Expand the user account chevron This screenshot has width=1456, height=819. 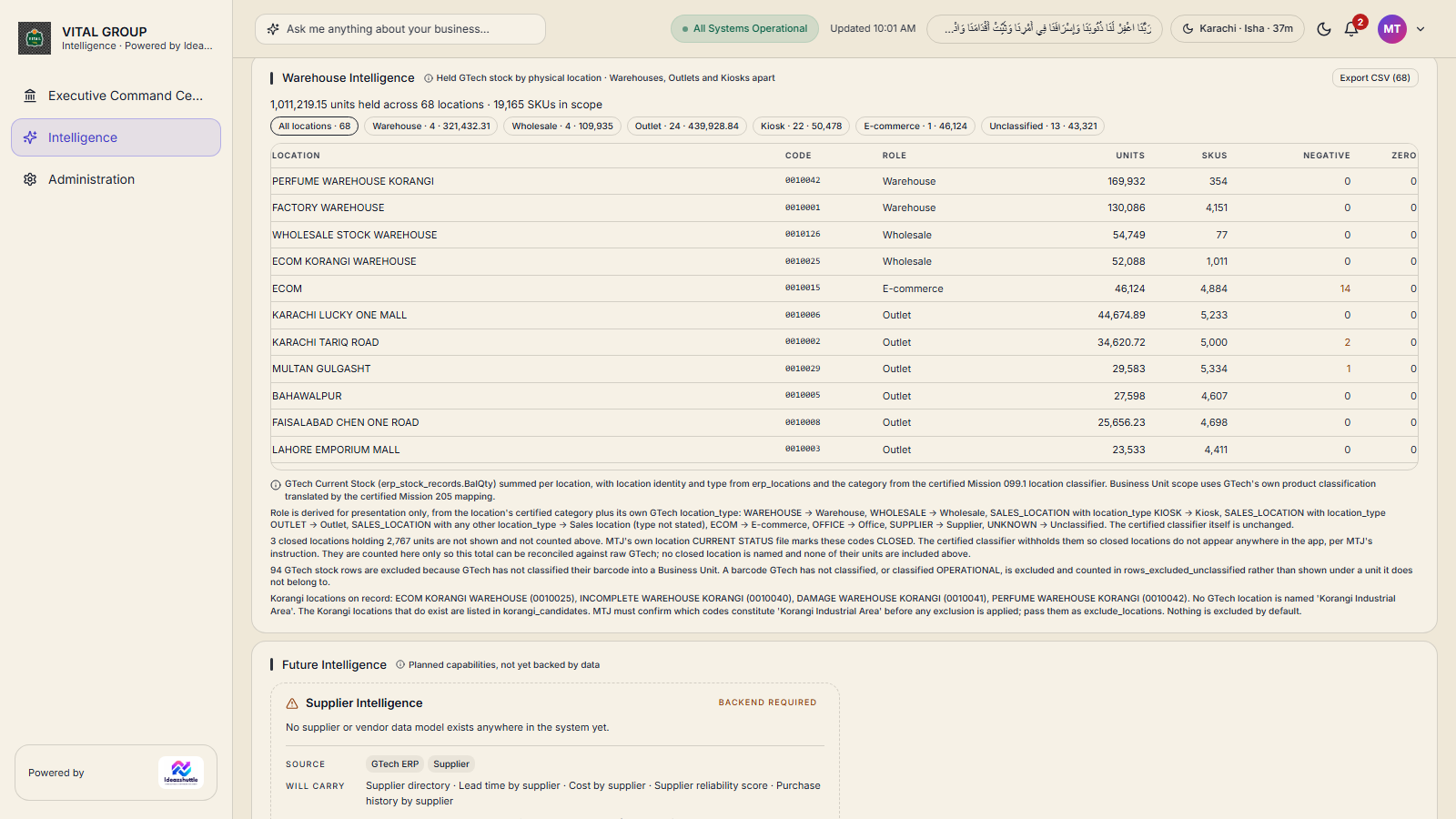[x=1421, y=29]
